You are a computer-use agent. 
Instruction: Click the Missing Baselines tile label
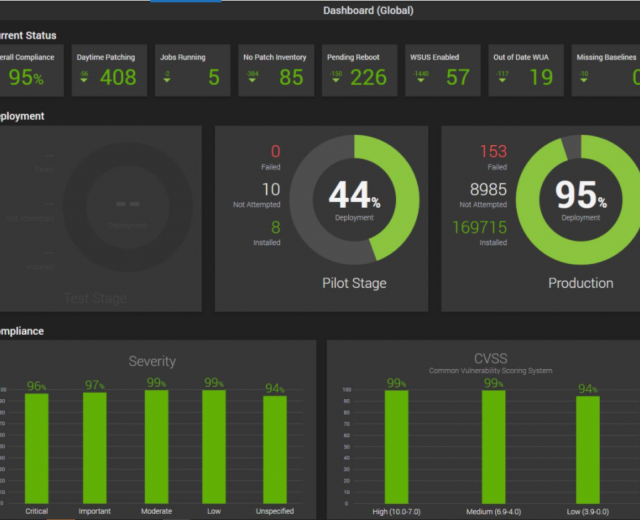tap(606, 57)
